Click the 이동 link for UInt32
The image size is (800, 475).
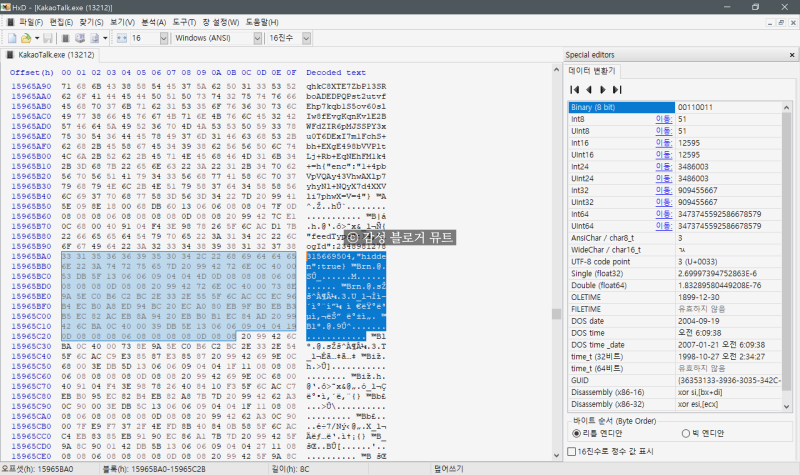[x=664, y=202]
